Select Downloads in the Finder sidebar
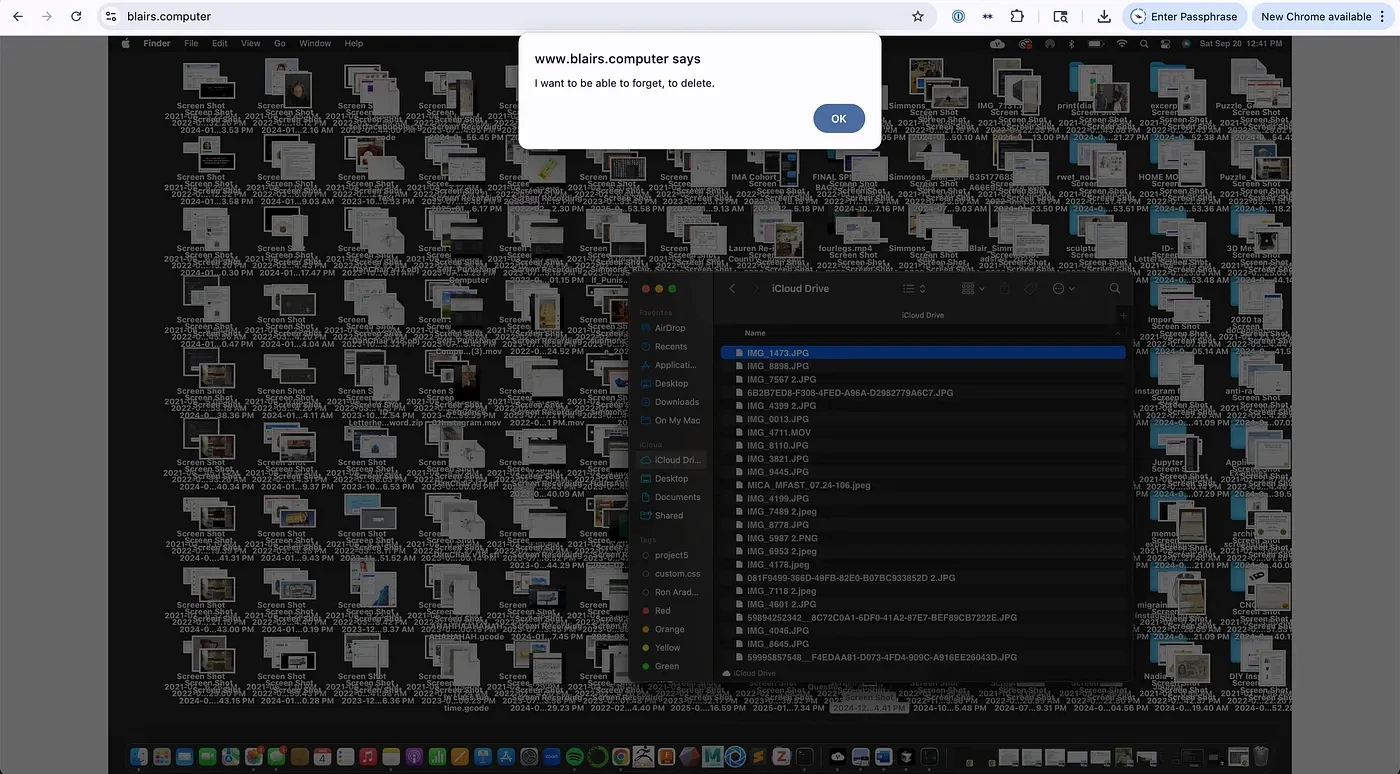The width and height of the screenshot is (1400, 774). click(676, 402)
